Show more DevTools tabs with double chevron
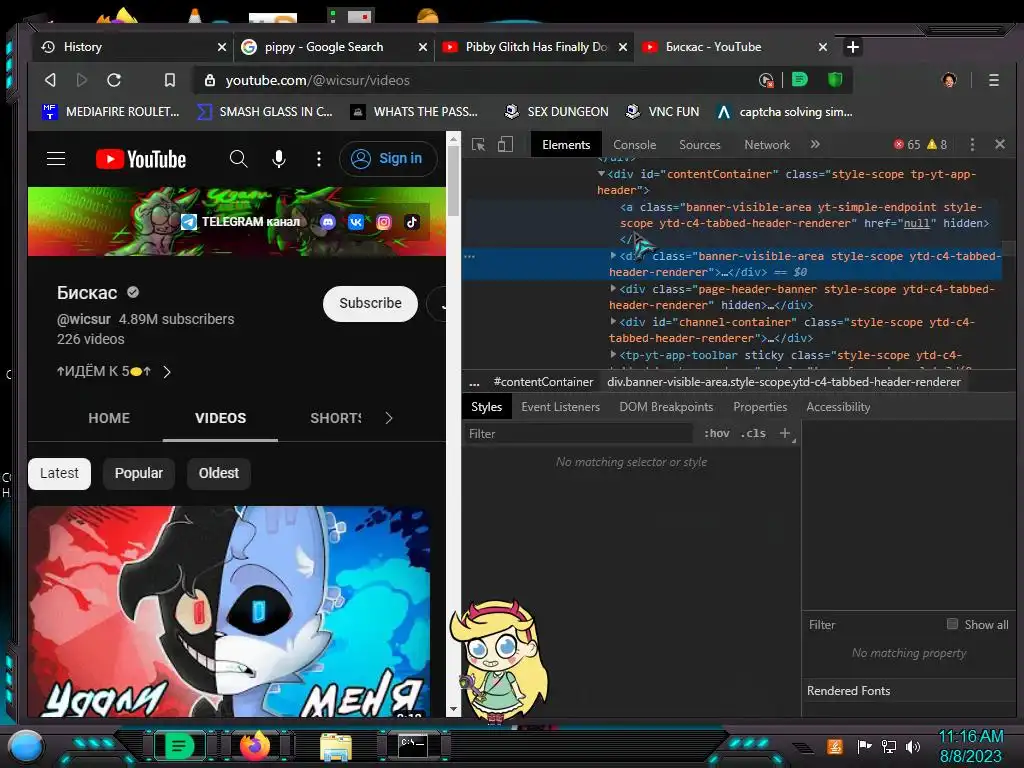Screen dimensions: 1024x768 (815, 144)
